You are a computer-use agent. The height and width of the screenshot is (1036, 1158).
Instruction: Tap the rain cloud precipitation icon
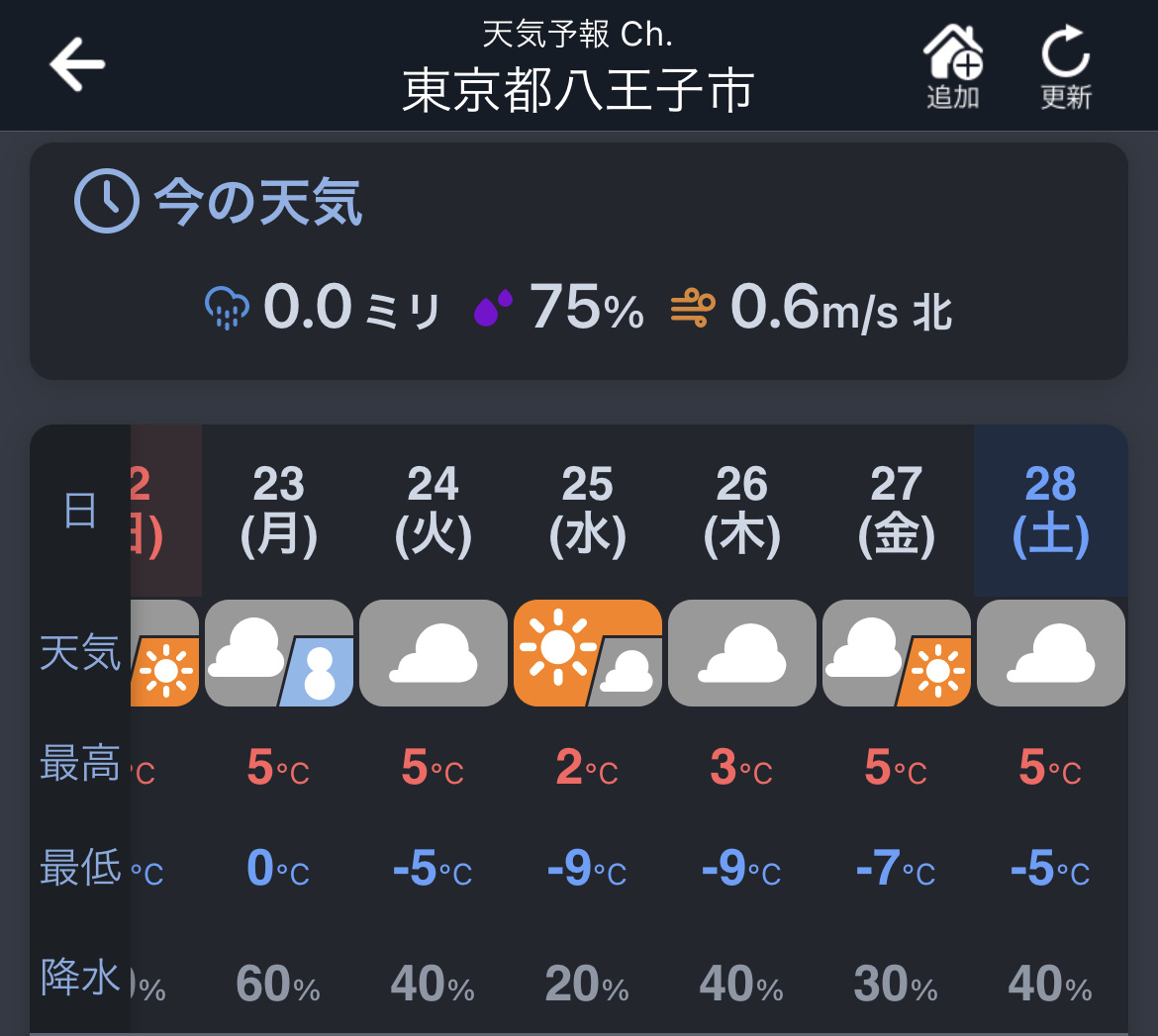tap(227, 308)
